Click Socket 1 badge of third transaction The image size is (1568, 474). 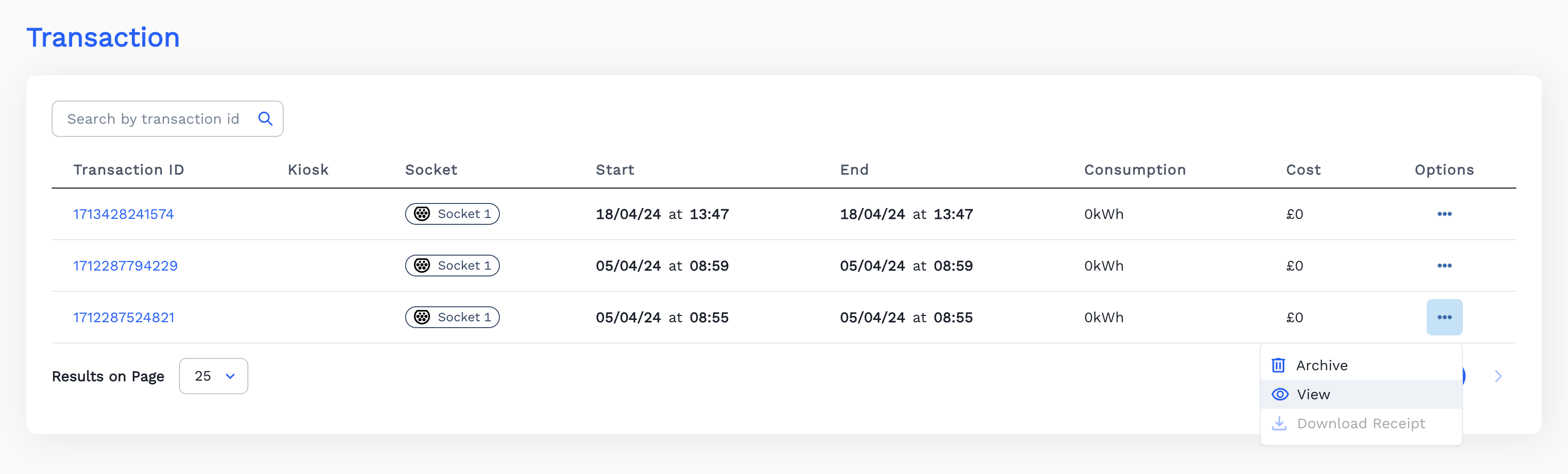(452, 317)
